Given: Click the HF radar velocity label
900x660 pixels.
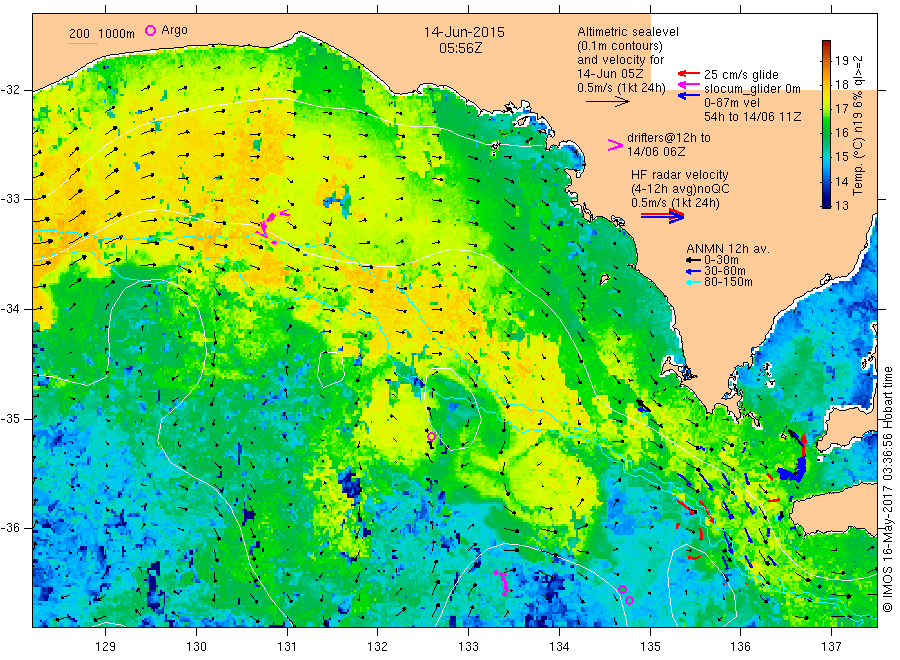Looking at the screenshot, I should pyautogui.click(x=680, y=175).
